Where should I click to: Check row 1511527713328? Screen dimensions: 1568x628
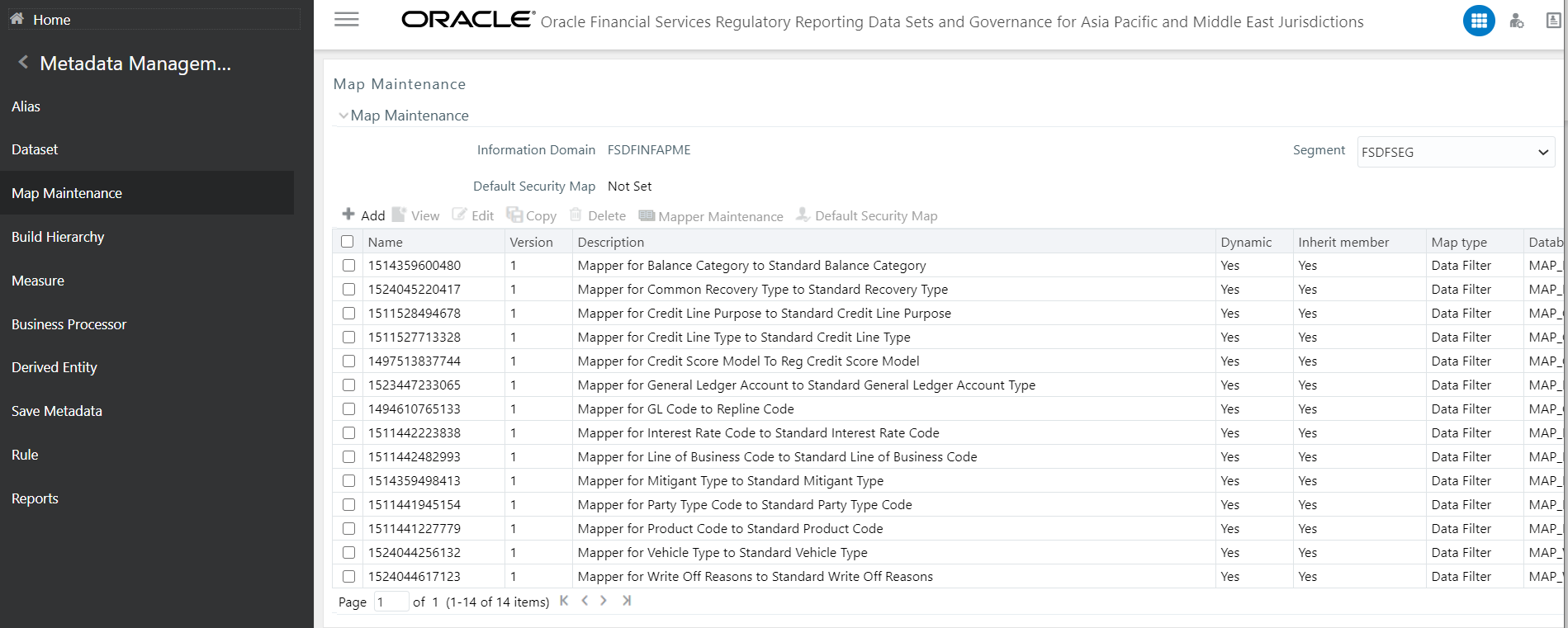click(349, 338)
